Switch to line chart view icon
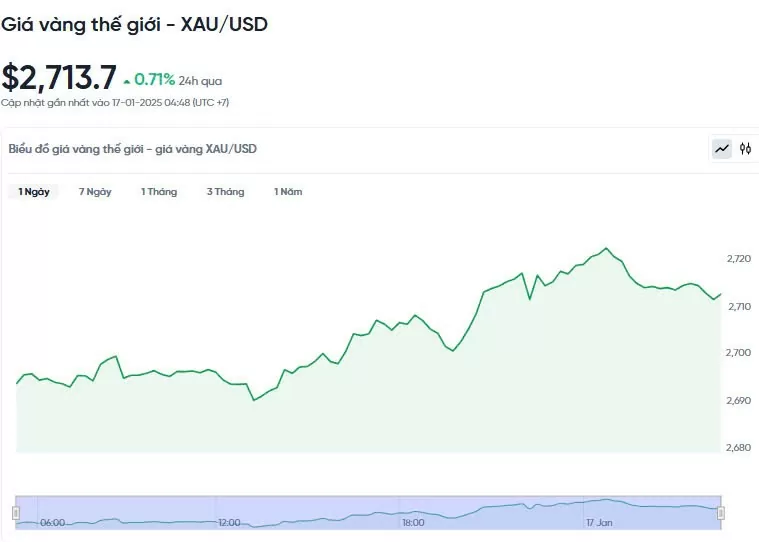759x542 pixels. (x=721, y=149)
